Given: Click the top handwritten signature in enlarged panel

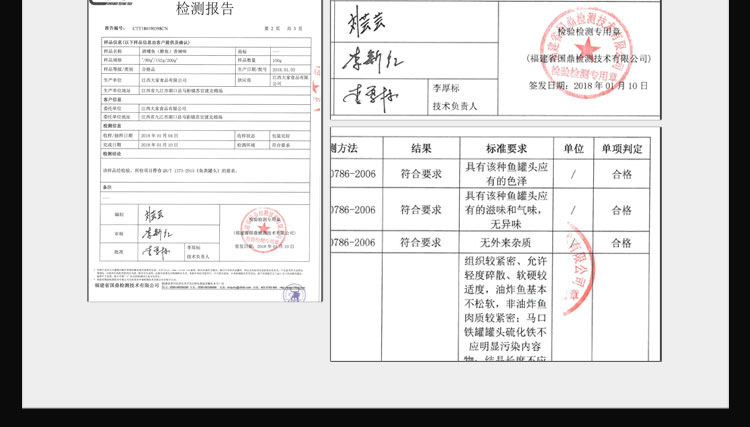Looking at the screenshot, I should (363, 21).
